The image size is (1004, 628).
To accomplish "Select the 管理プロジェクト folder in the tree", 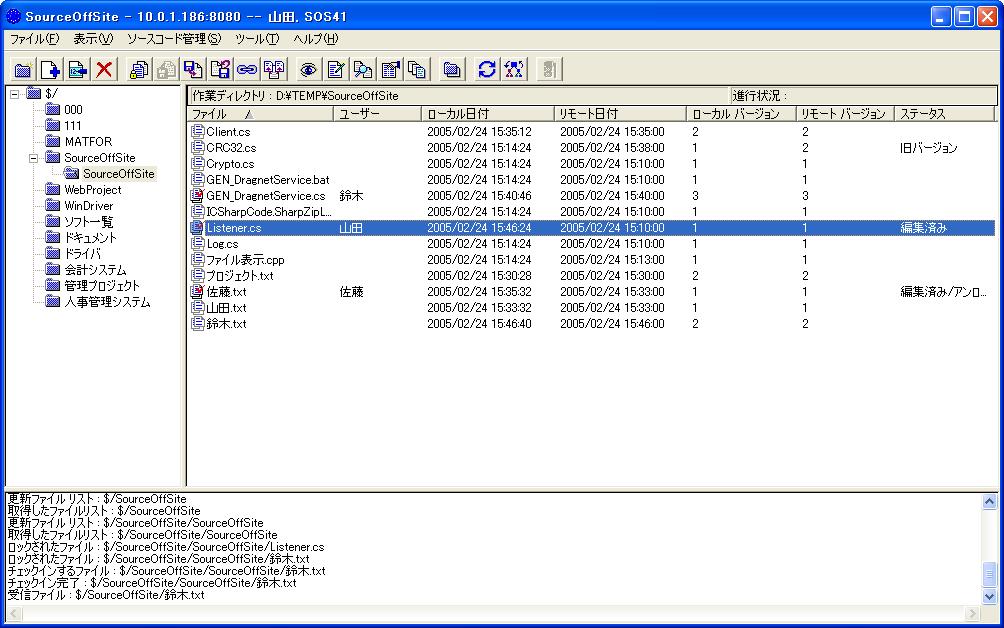I will (x=101, y=286).
